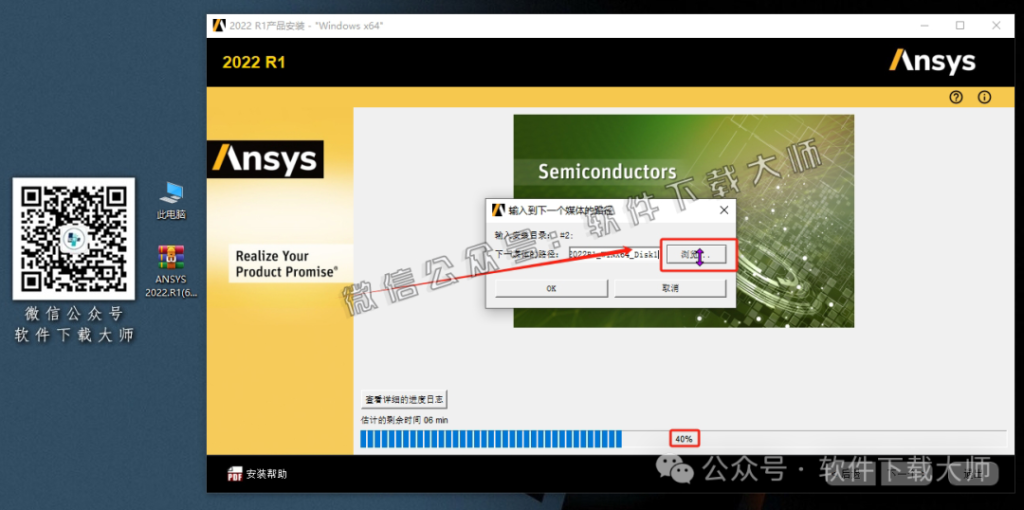The width and height of the screenshot is (1024, 510).
Task: Click the 下一个 next button
Action: pos(908,474)
